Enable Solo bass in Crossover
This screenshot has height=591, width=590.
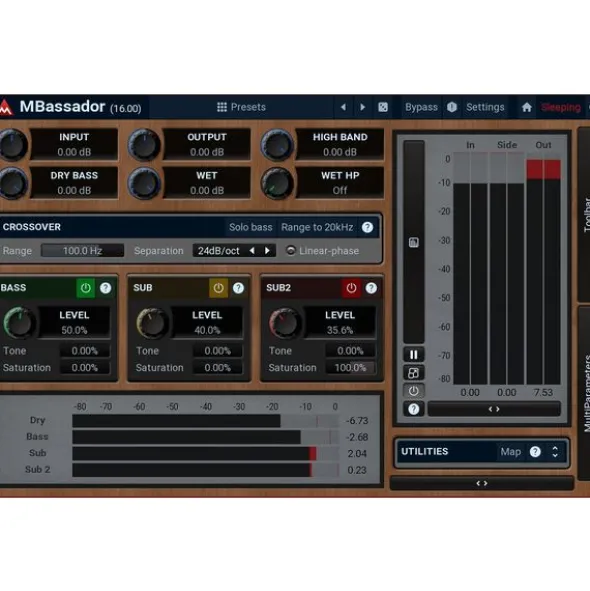pos(251,228)
